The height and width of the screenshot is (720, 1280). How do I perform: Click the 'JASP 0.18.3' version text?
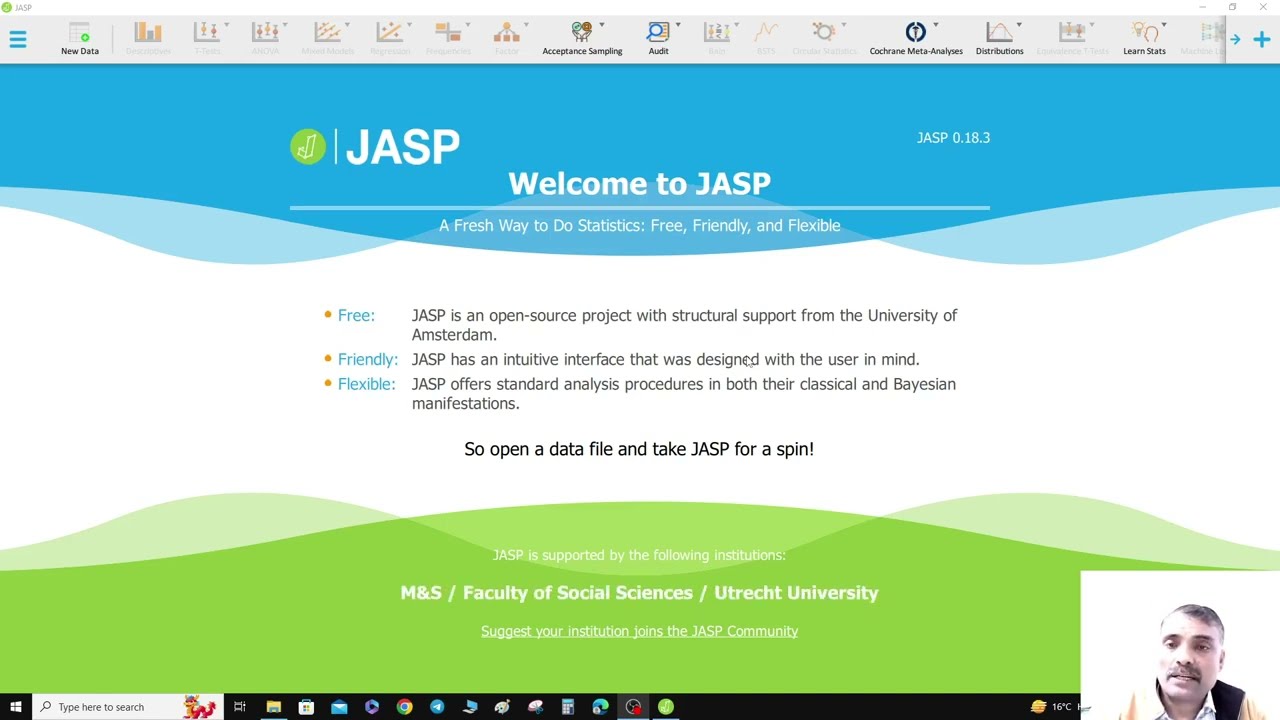953,138
